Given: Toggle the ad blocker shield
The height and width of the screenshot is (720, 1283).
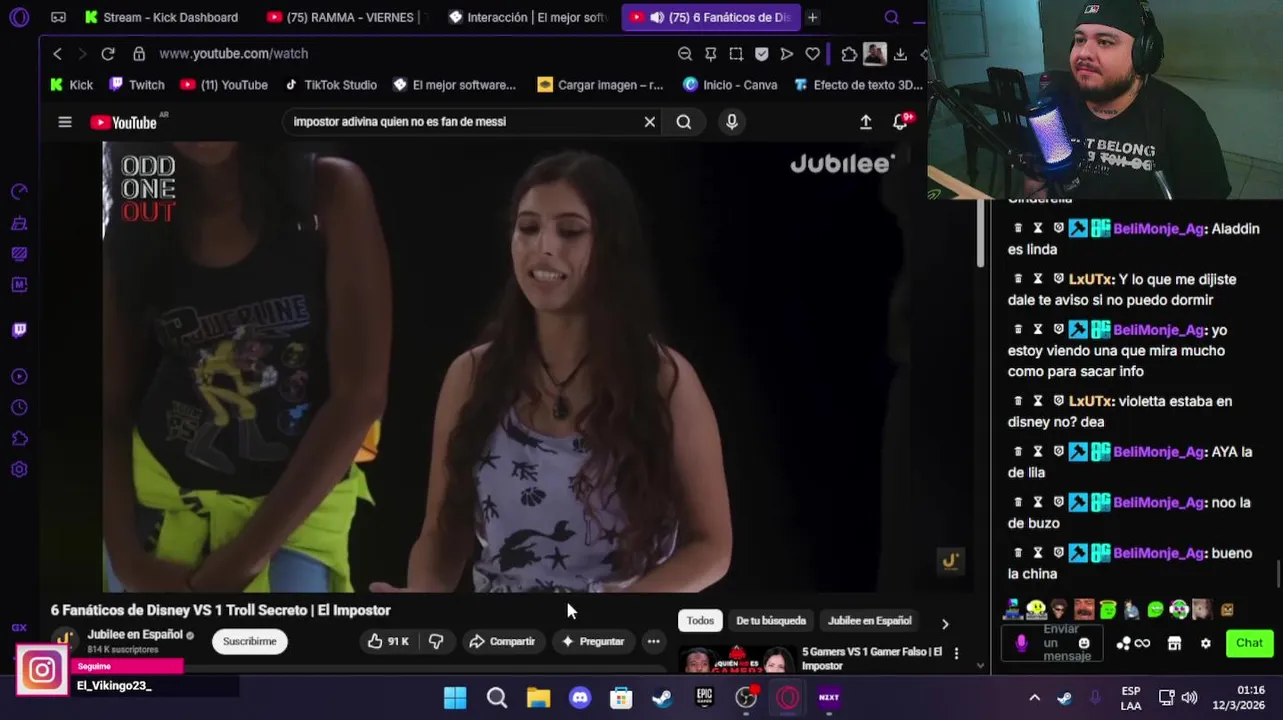Looking at the screenshot, I should coord(761,54).
